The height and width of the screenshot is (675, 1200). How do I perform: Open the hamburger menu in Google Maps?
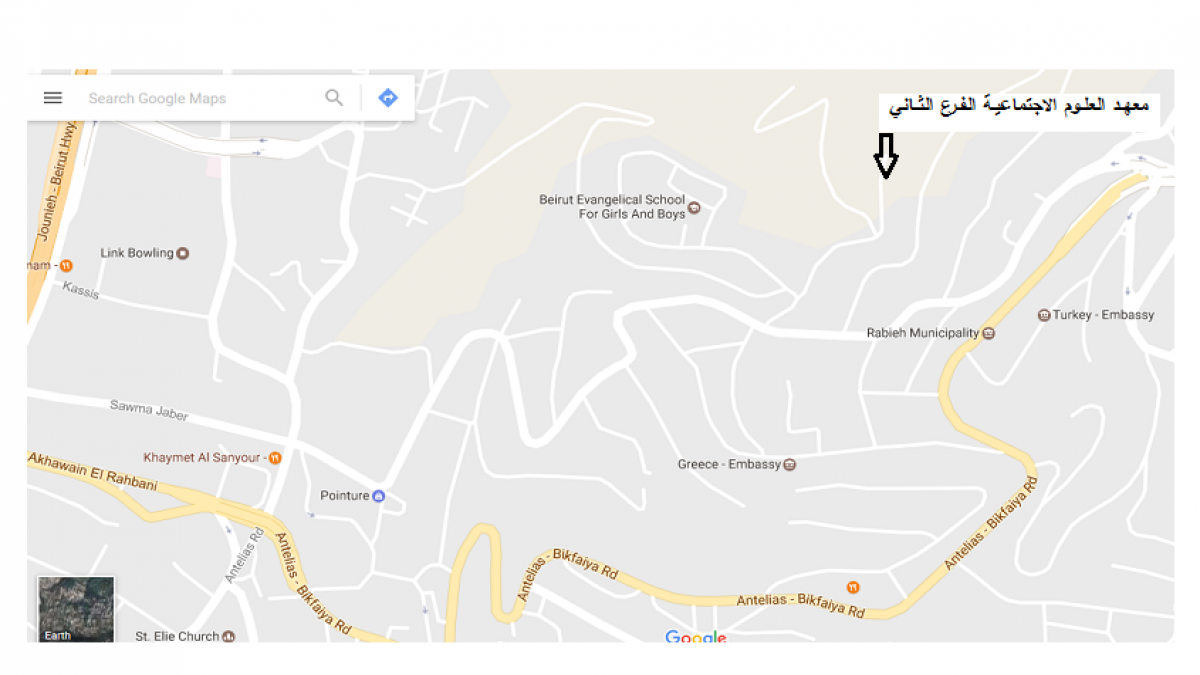[53, 98]
